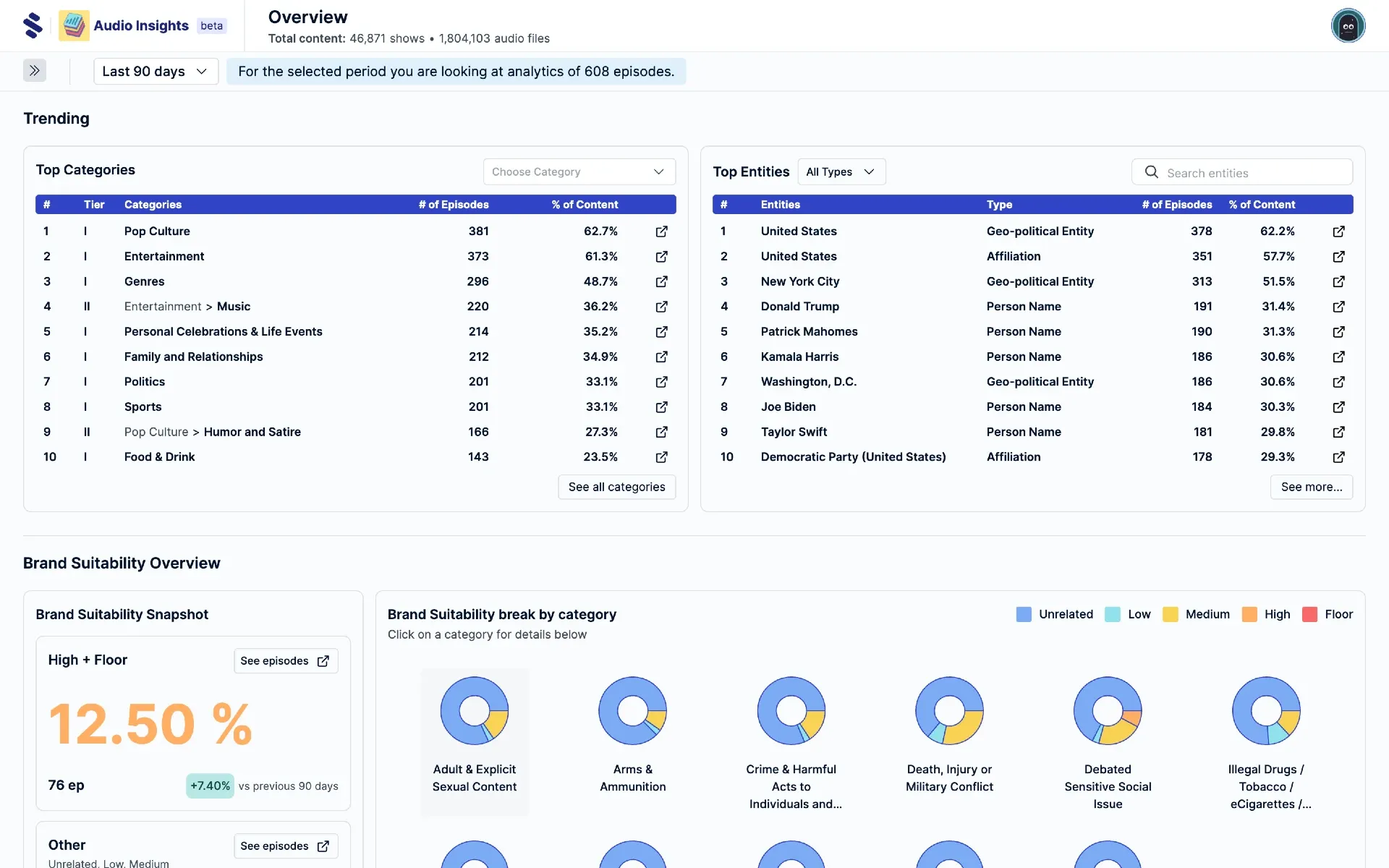Click the search magnifier in Search entities
This screenshot has height=868, width=1389.
[1150, 172]
